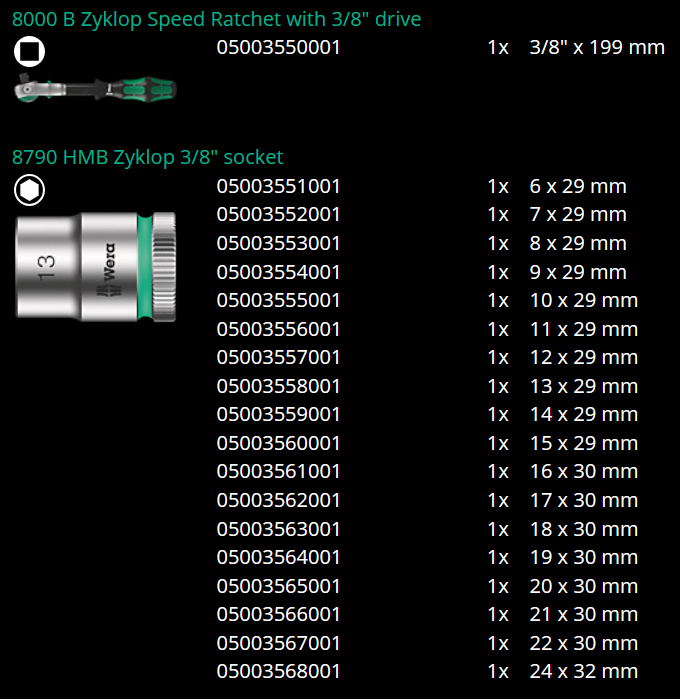This screenshot has height=699, width=680.
Task: Click the hexagon socket profile icon
Action: point(31,189)
